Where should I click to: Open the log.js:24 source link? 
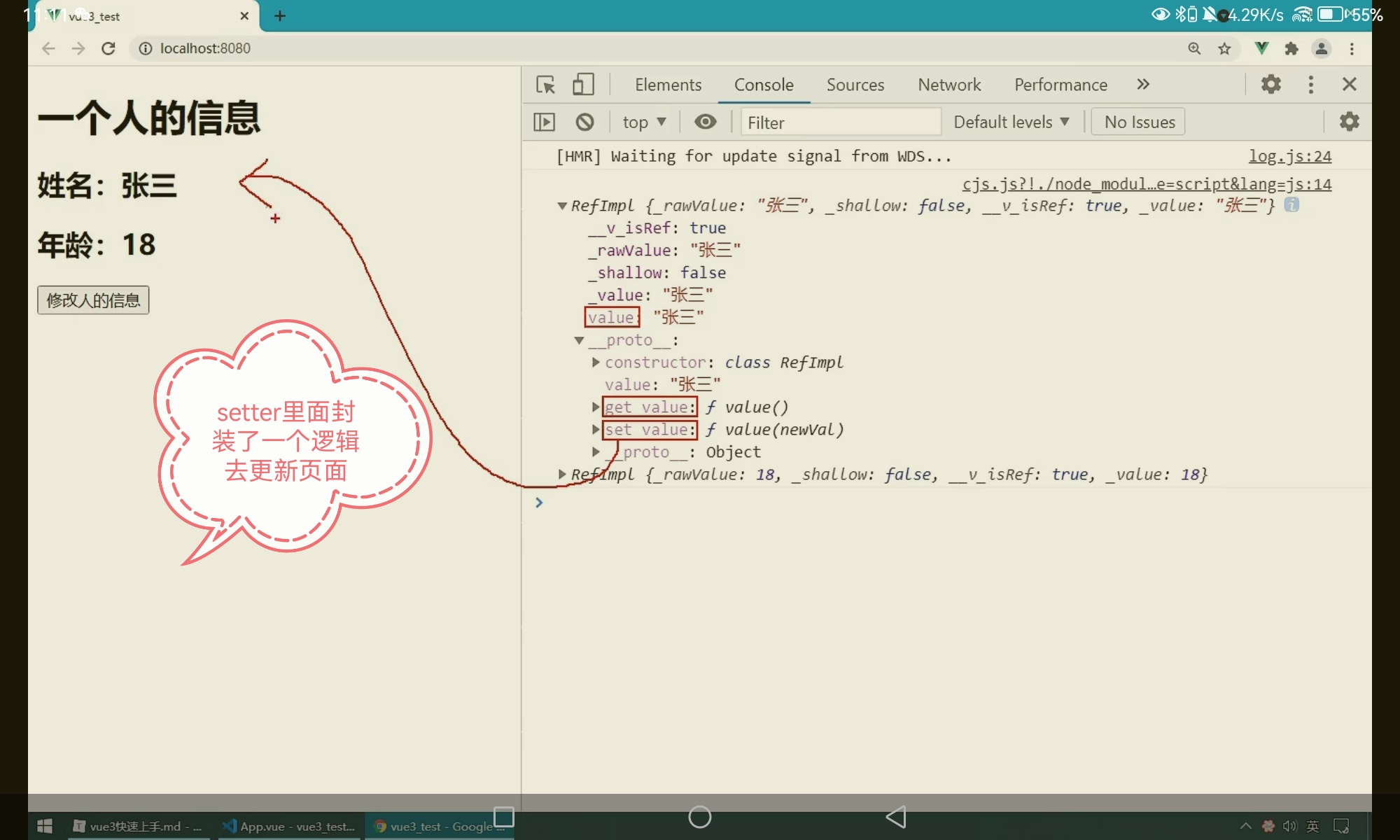(x=1289, y=157)
